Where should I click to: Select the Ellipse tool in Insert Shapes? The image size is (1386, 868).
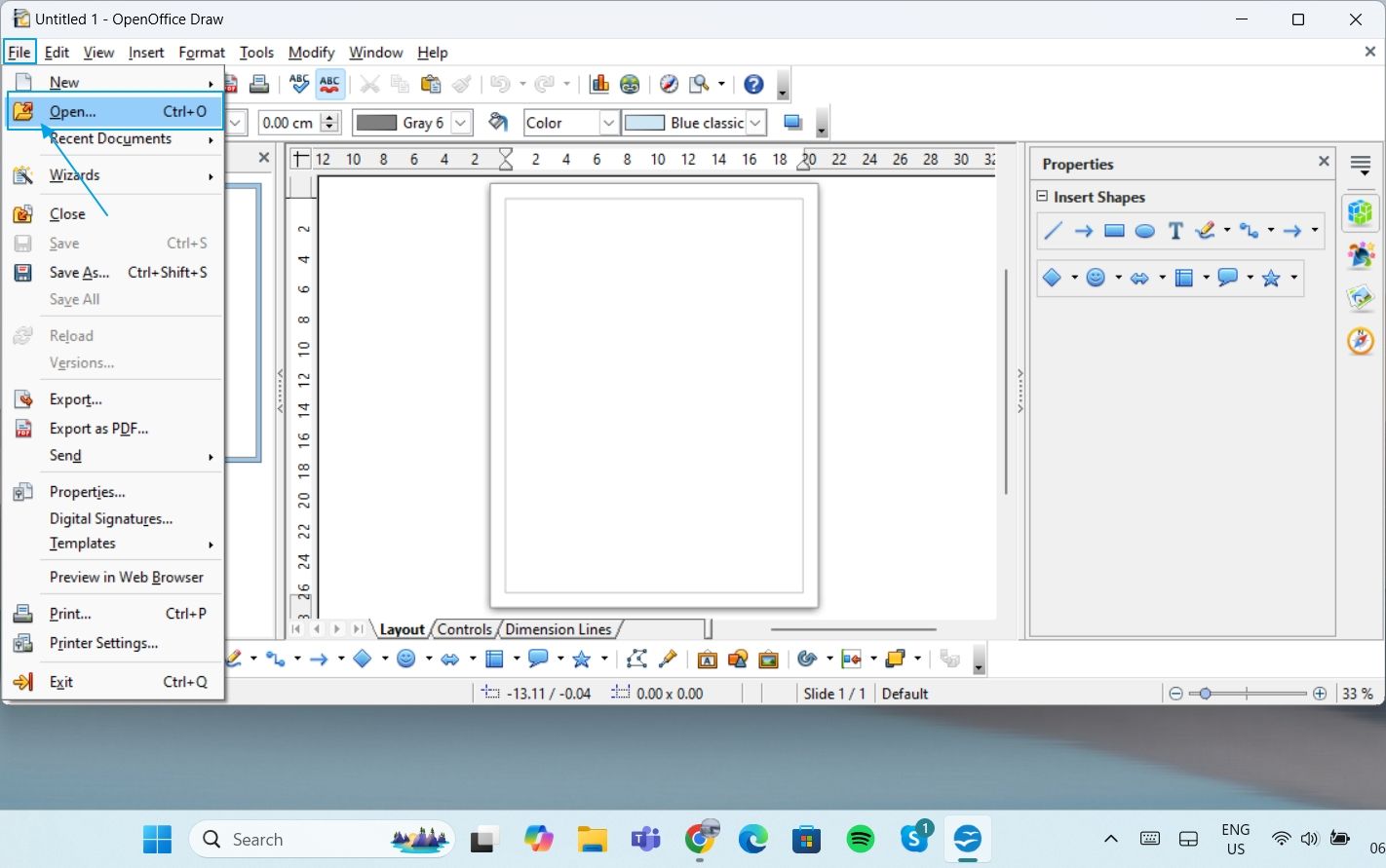[1145, 231]
